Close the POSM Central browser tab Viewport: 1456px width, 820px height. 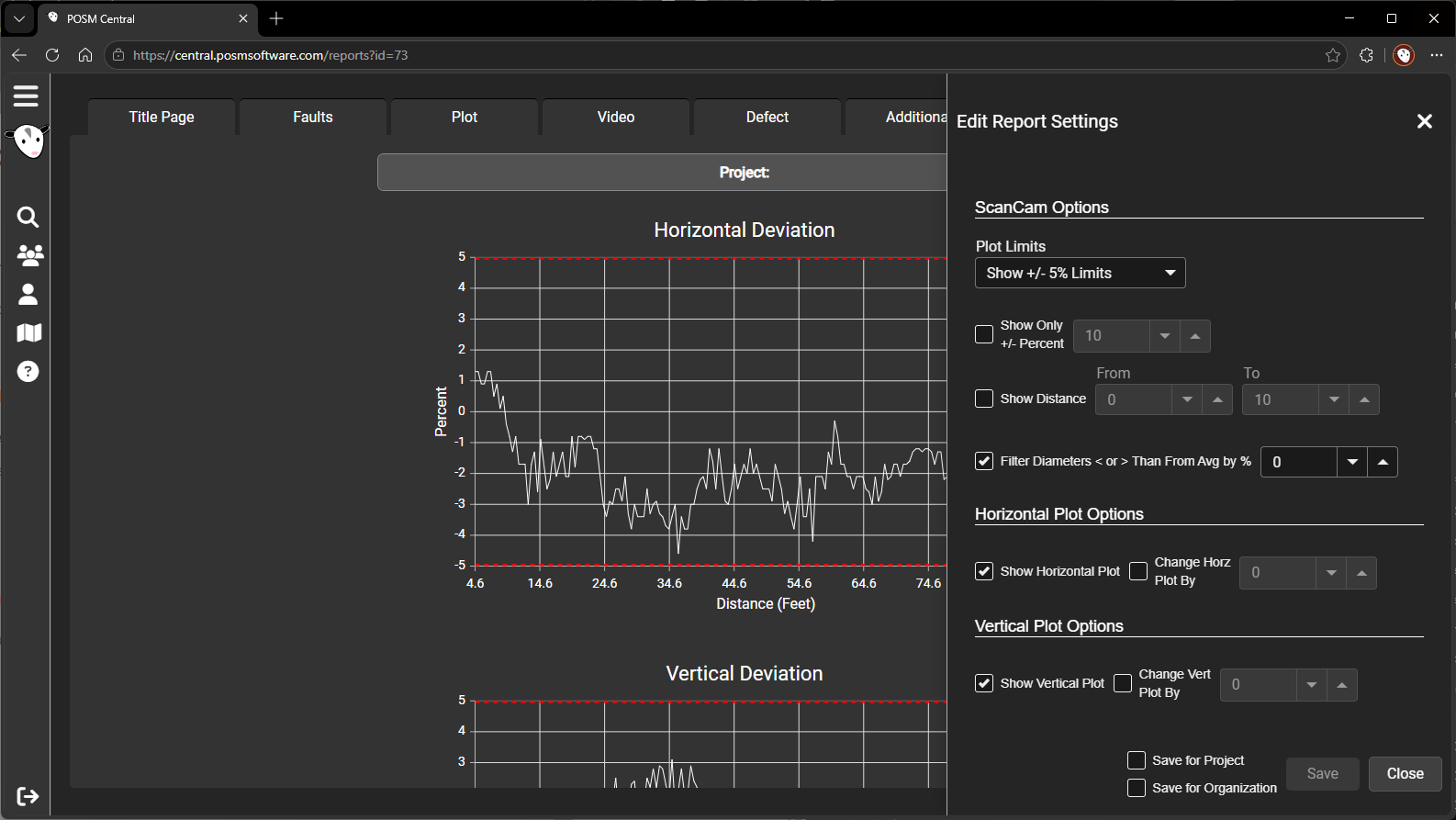243,18
